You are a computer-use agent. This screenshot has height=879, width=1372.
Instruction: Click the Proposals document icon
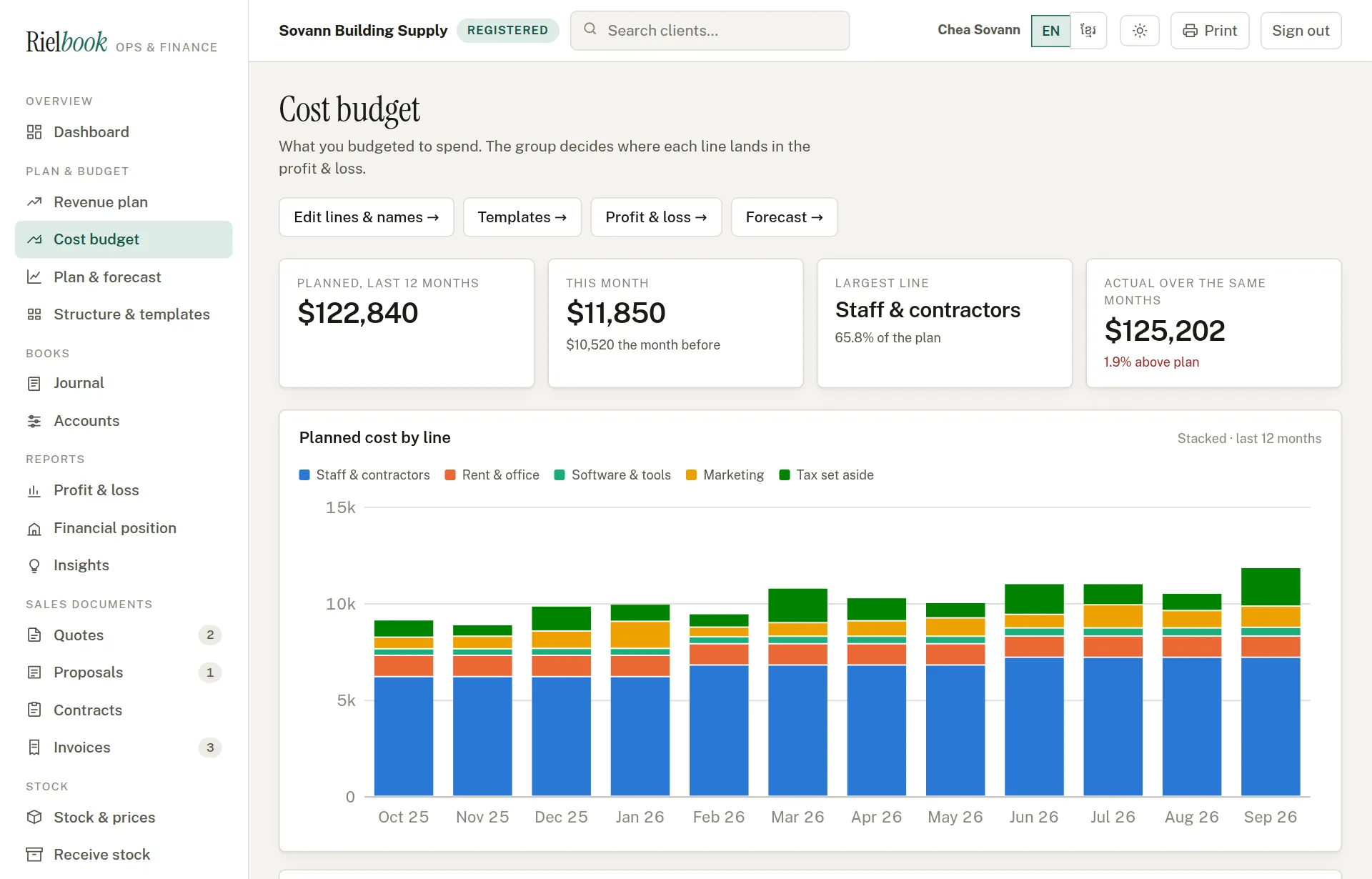tap(34, 672)
